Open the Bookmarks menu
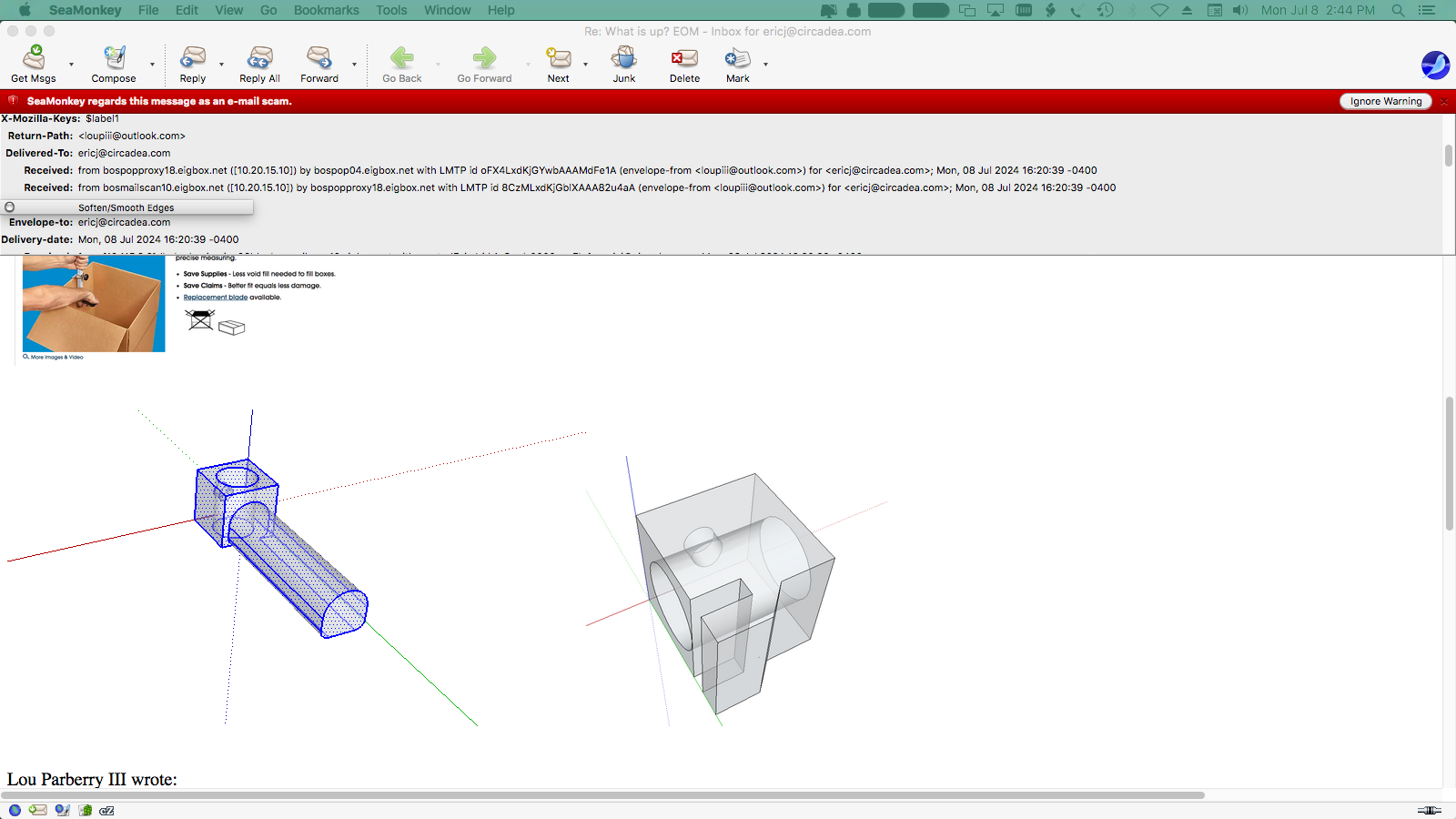Image resolution: width=1456 pixels, height=819 pixels. coord(326,10)
